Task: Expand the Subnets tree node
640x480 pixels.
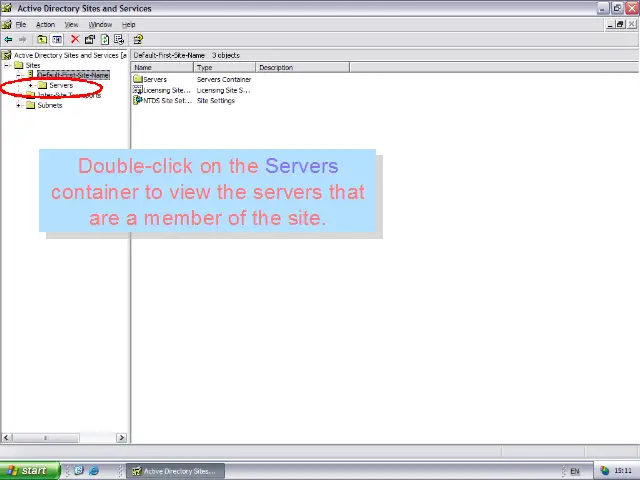Action: click(x=19, y=105)
